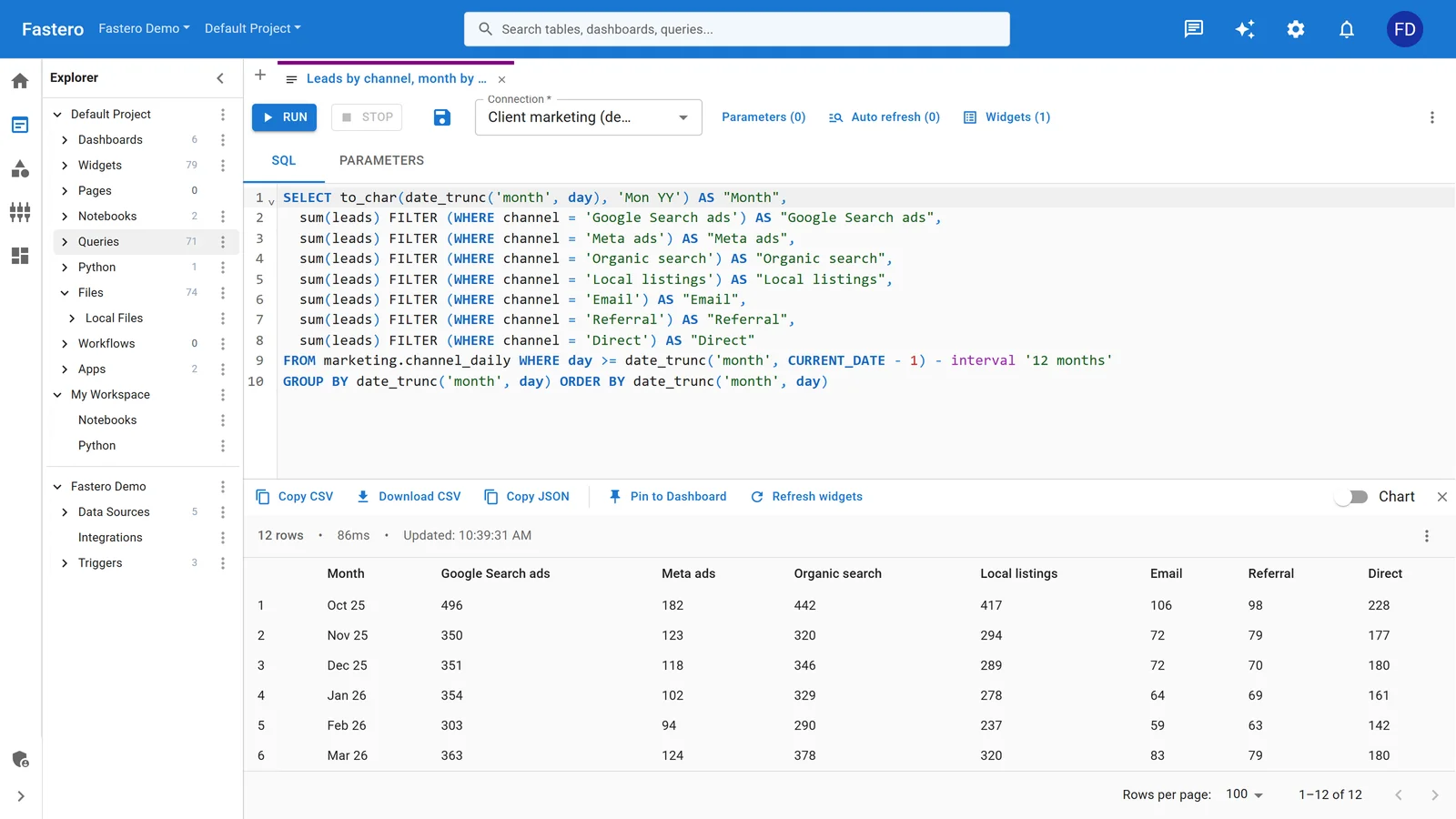Select the Explorer panel rail icon
This screenshot has height=819, width=1456.
point(20,125)
